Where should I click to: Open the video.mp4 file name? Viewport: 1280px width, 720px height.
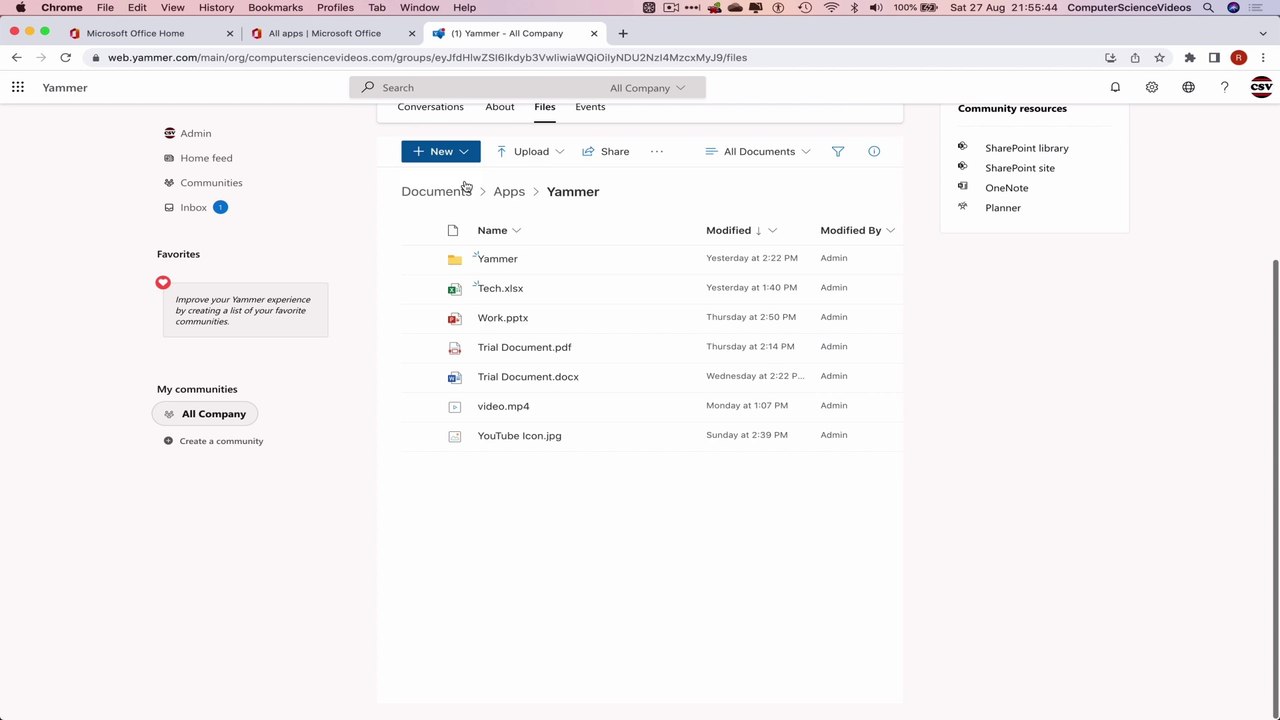(503, 407)
